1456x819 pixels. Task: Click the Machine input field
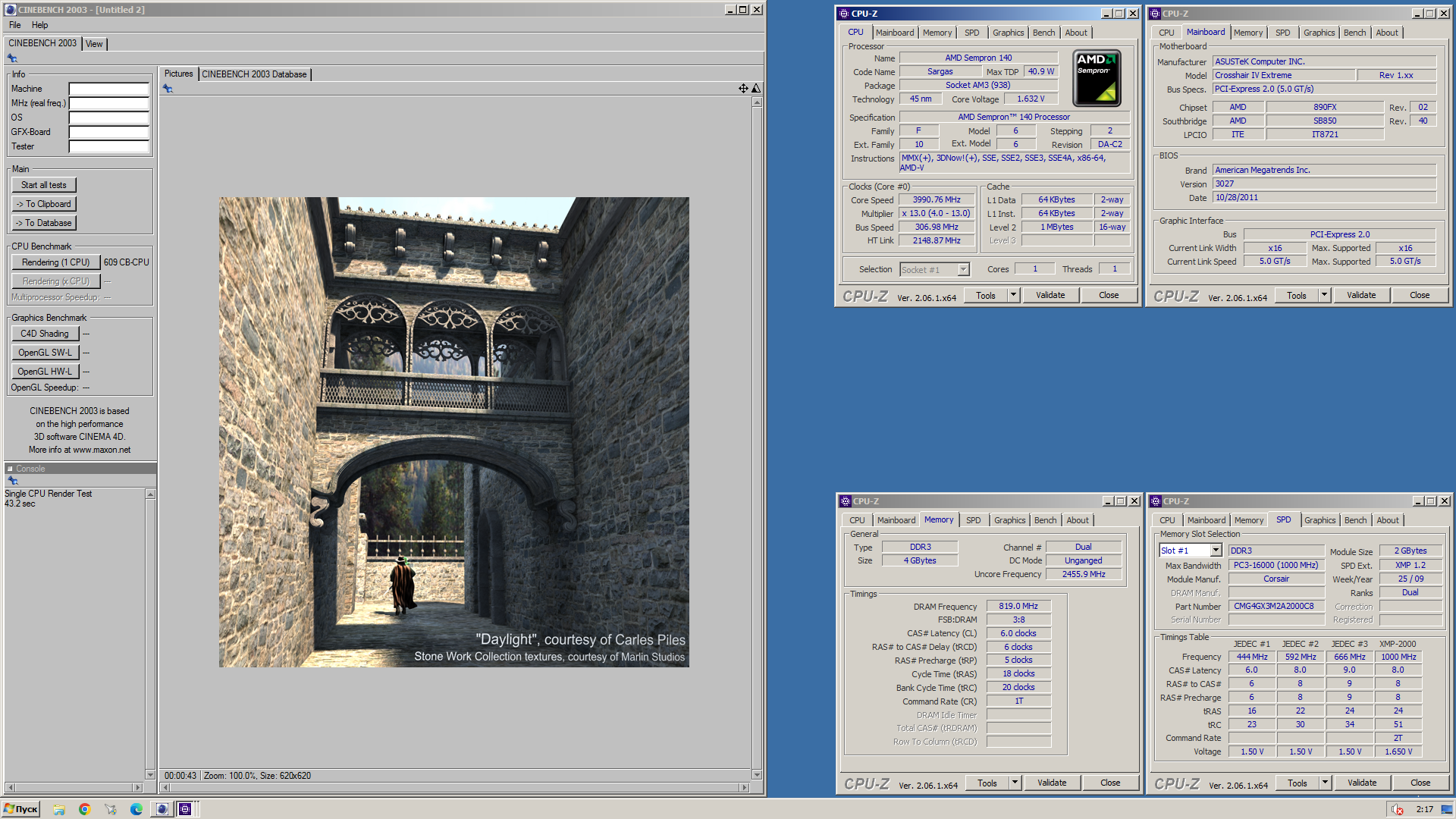tap(108, 89)
